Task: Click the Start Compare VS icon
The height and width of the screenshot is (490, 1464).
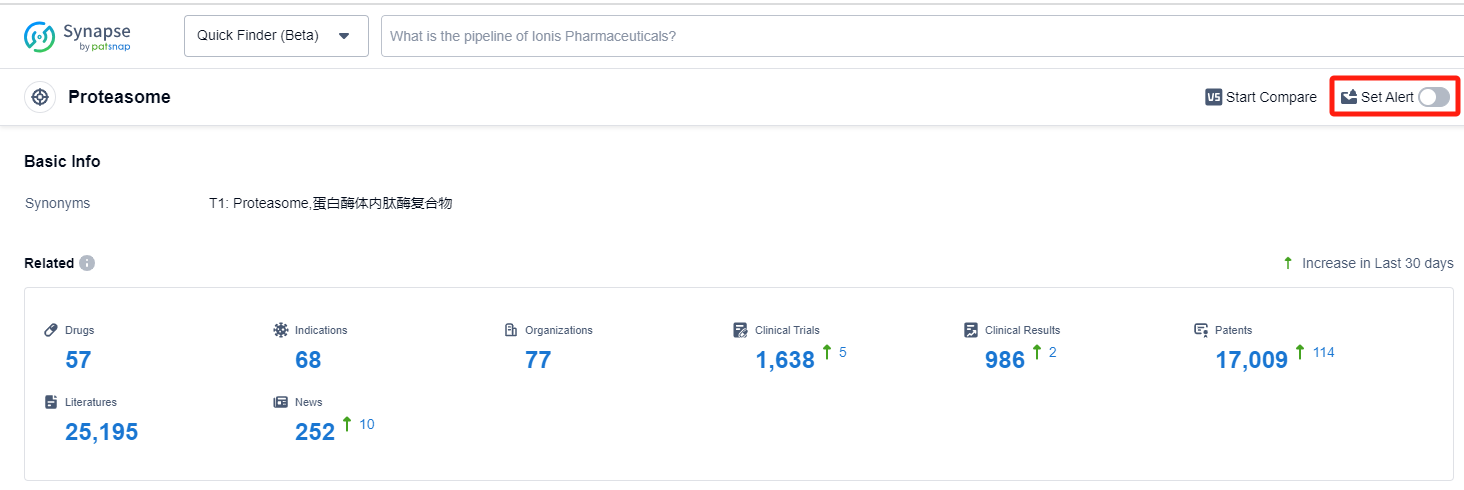Action: 1213,97
